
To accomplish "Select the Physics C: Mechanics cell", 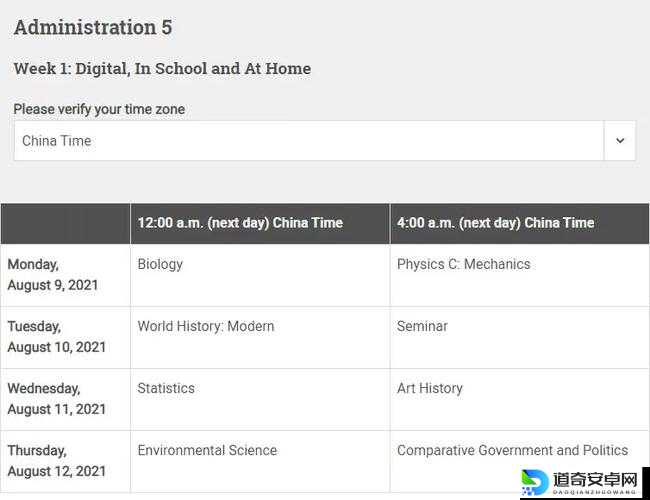I will pos(463,264).
